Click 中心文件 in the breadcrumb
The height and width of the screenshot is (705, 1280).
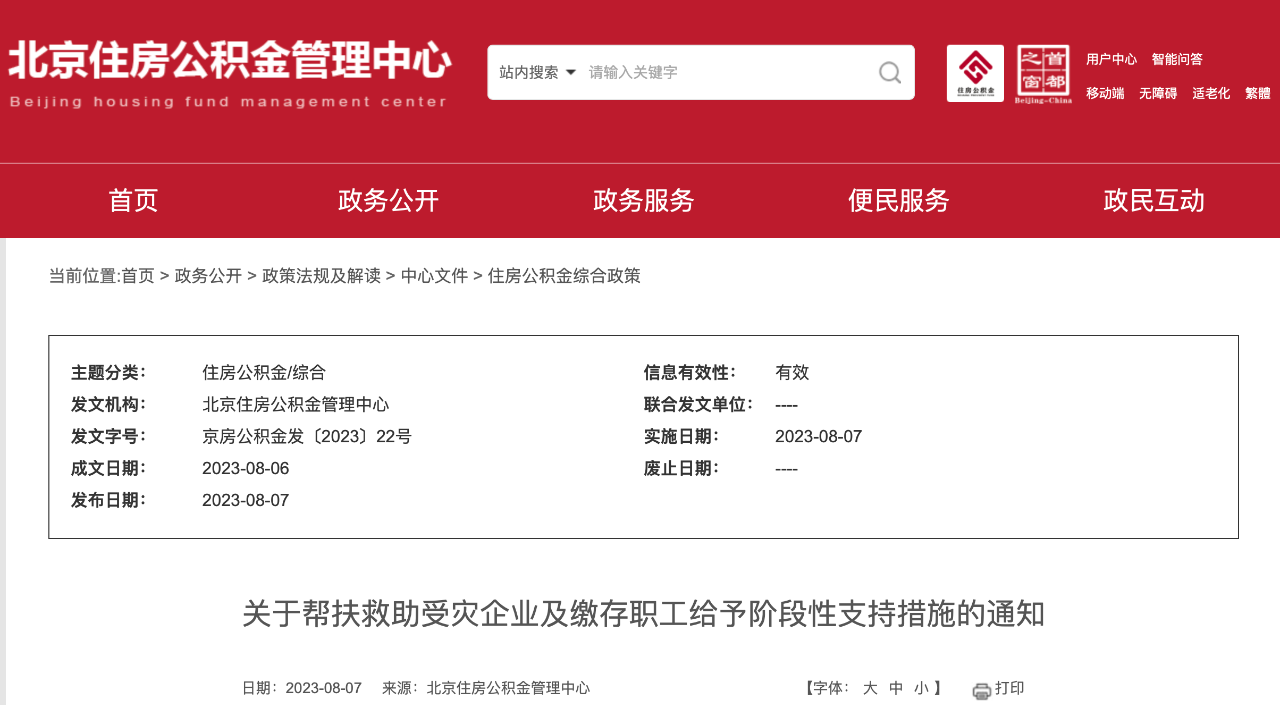434,276
